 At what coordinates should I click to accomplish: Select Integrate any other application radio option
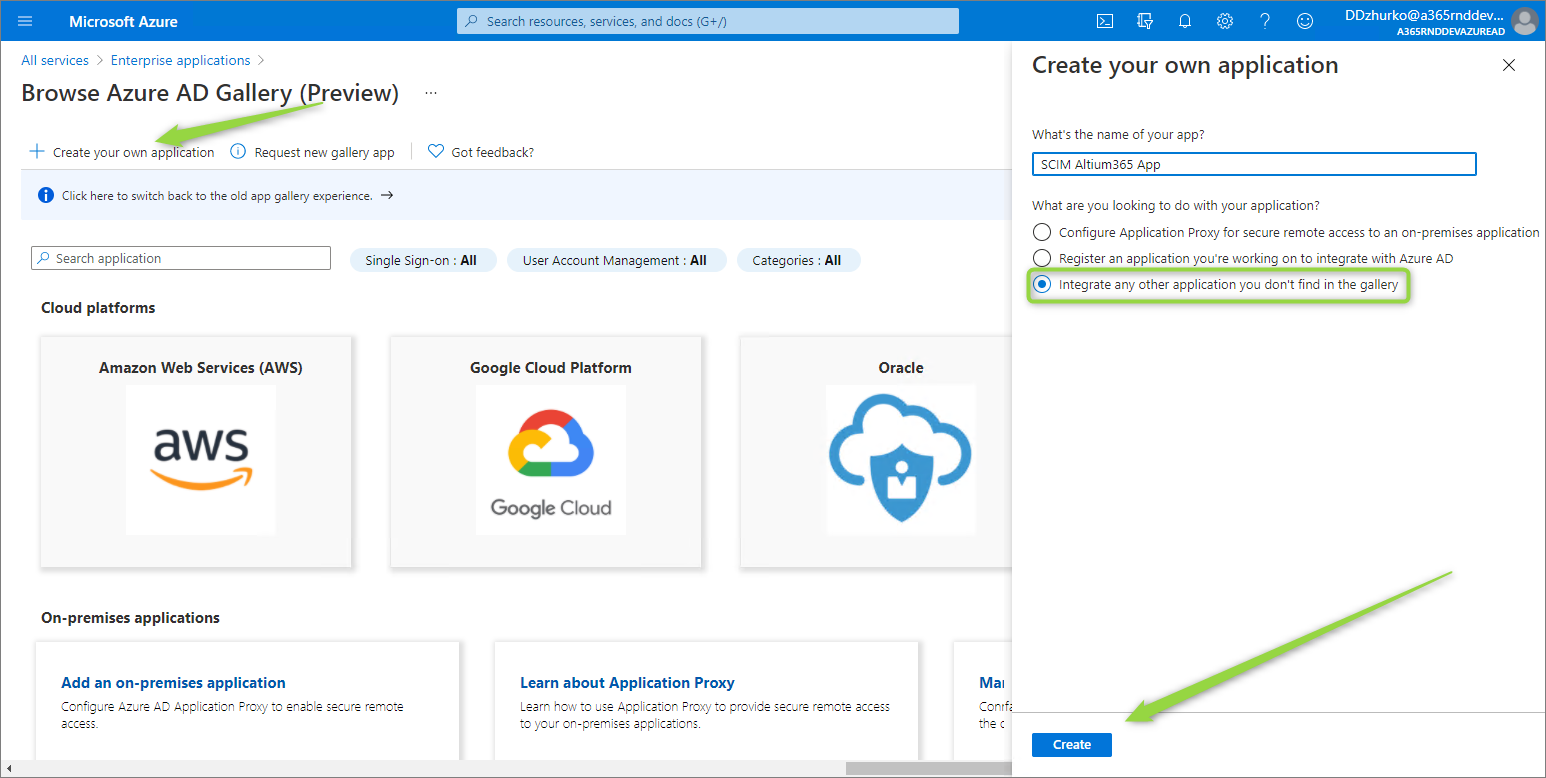click(1042, 285)
